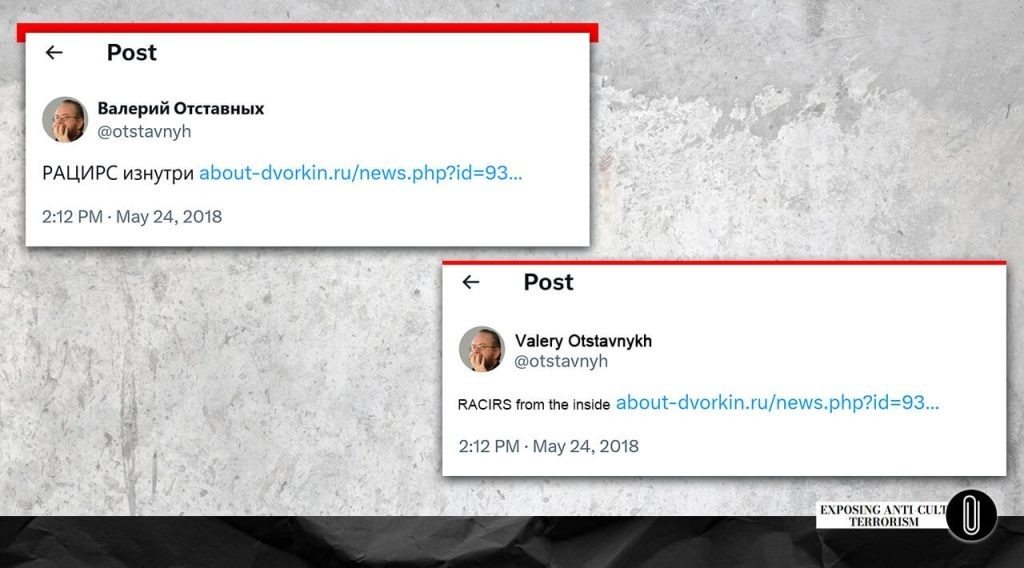
Task: Click the Valery Otstavnykh display name
Action: [x=583, y=341]
